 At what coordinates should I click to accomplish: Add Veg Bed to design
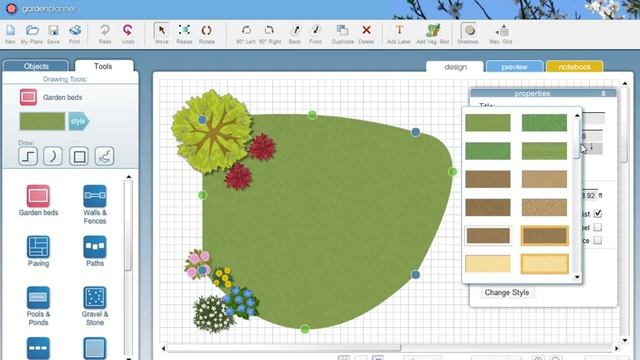[433, 34]
